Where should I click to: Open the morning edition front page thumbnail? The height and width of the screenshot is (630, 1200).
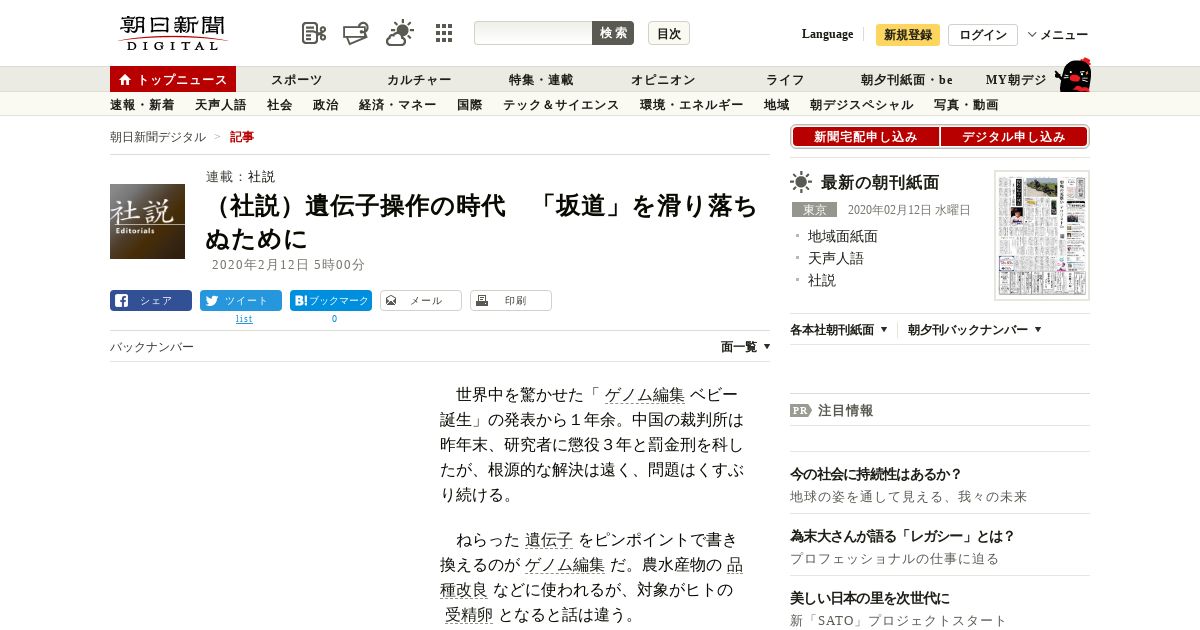point(1042,235)
